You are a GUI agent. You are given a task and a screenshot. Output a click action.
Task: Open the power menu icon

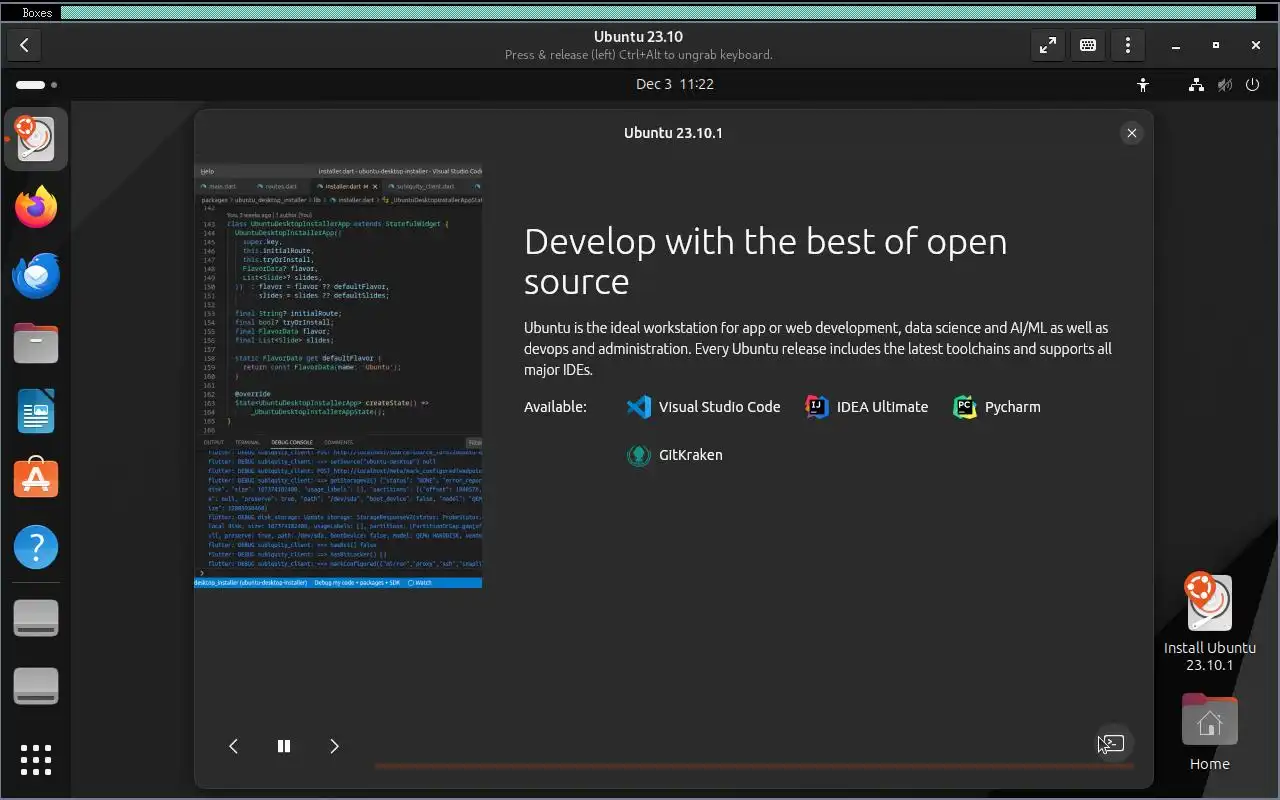pos(1252,85)
